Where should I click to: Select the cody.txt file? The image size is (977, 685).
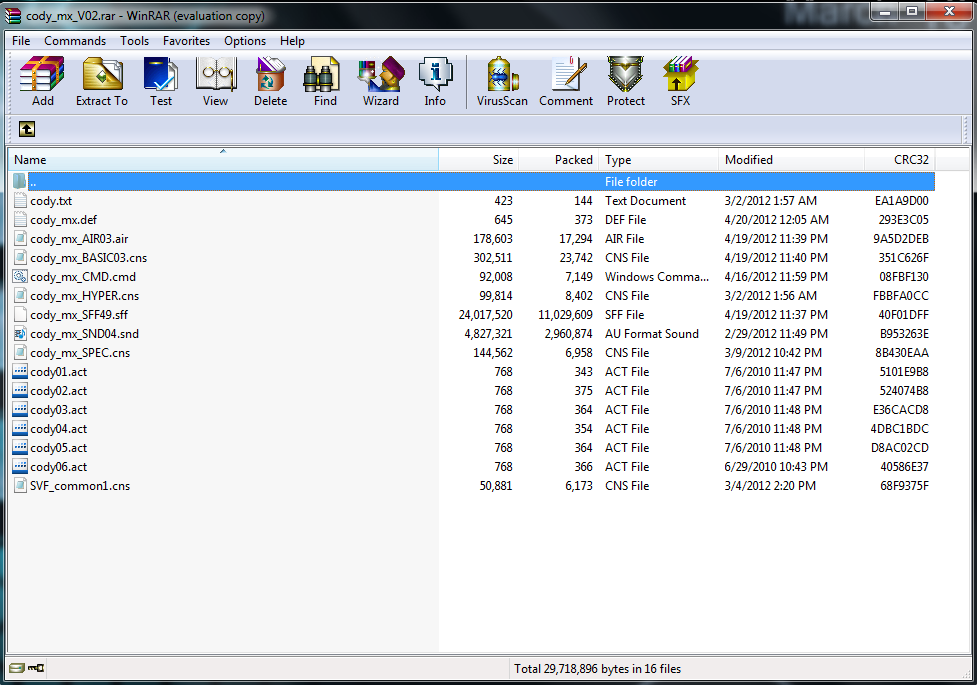point(51,201)
